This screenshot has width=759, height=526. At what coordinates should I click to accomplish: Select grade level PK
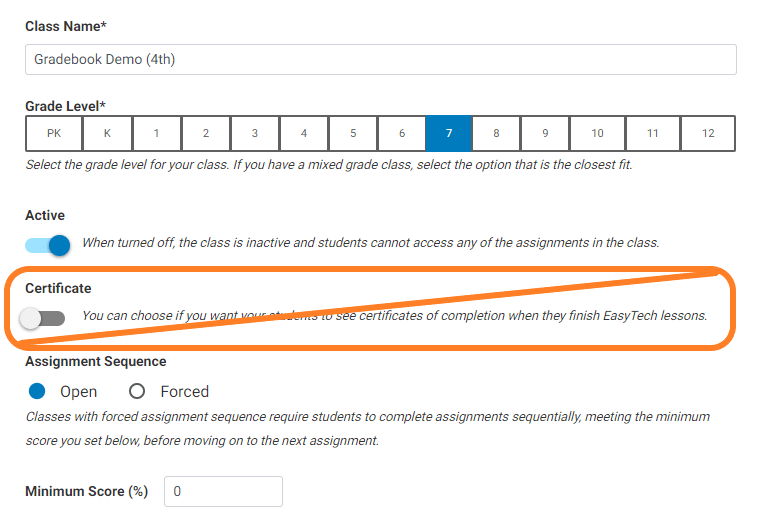[x=53, y=133]
